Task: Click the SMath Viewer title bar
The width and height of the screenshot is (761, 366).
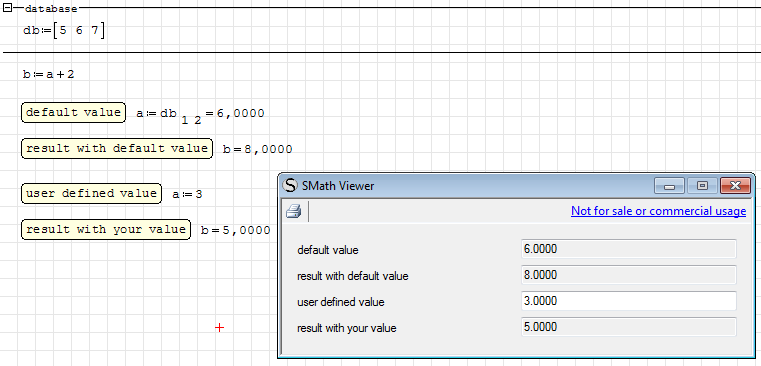Action: tap(466, 185)
